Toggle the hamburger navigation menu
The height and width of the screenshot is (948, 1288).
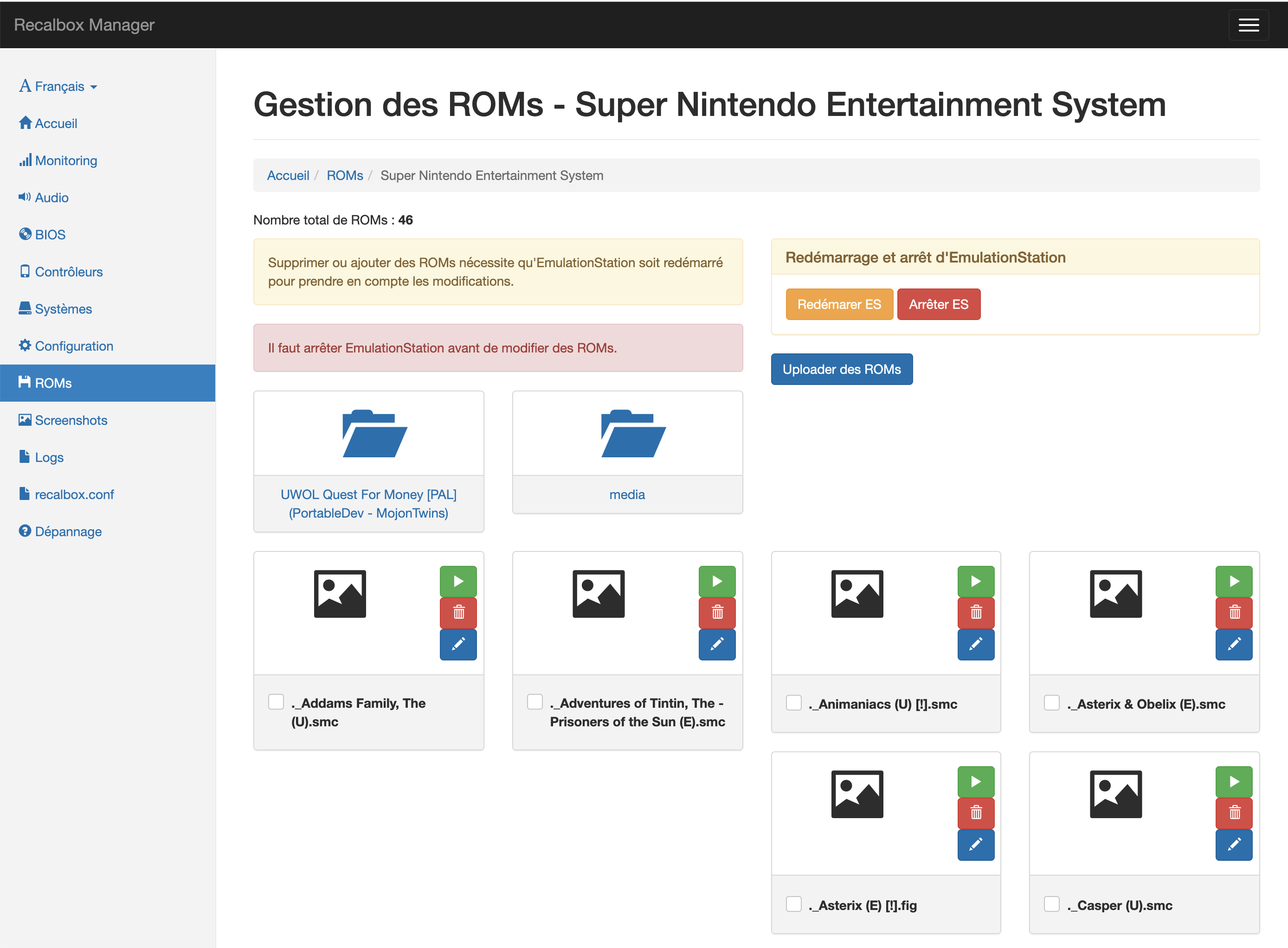[1249, 25]
